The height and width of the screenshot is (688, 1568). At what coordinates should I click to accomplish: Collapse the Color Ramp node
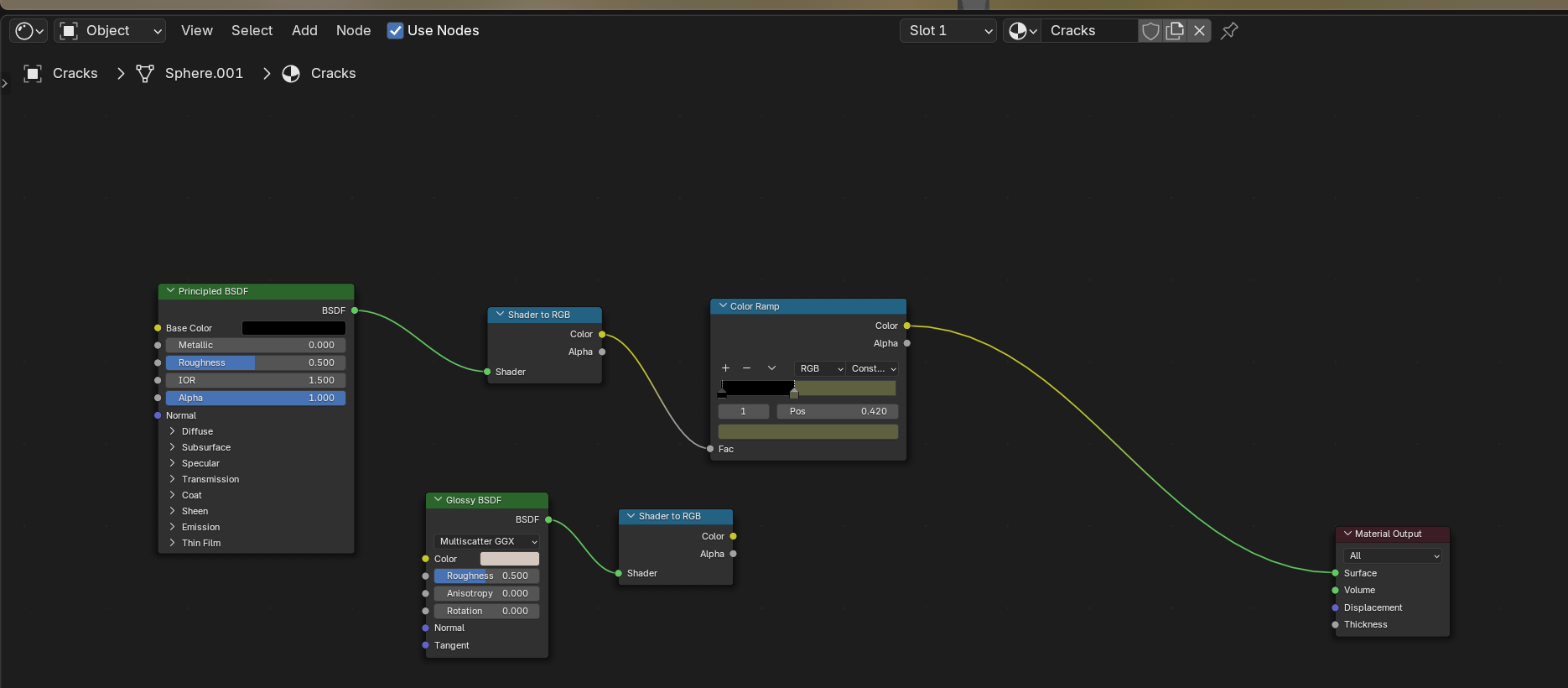(x=723, y=306)
